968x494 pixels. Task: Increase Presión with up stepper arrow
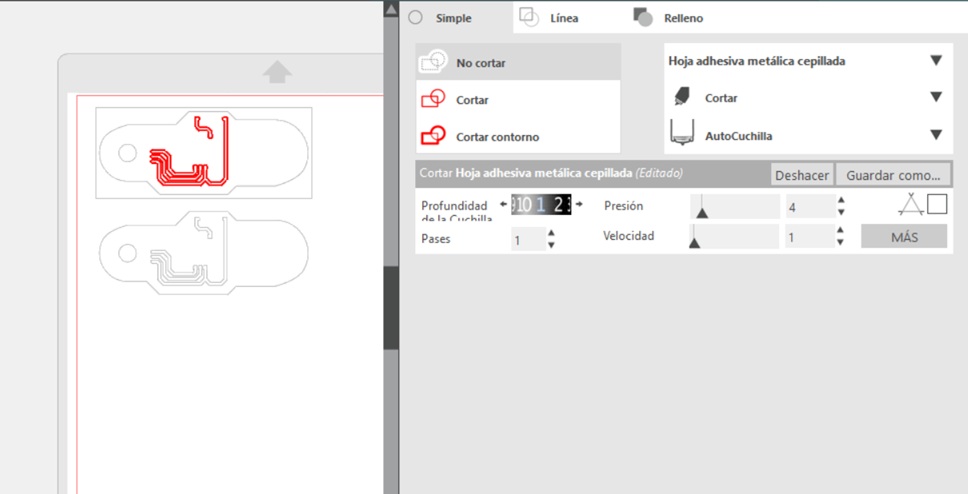841,201
